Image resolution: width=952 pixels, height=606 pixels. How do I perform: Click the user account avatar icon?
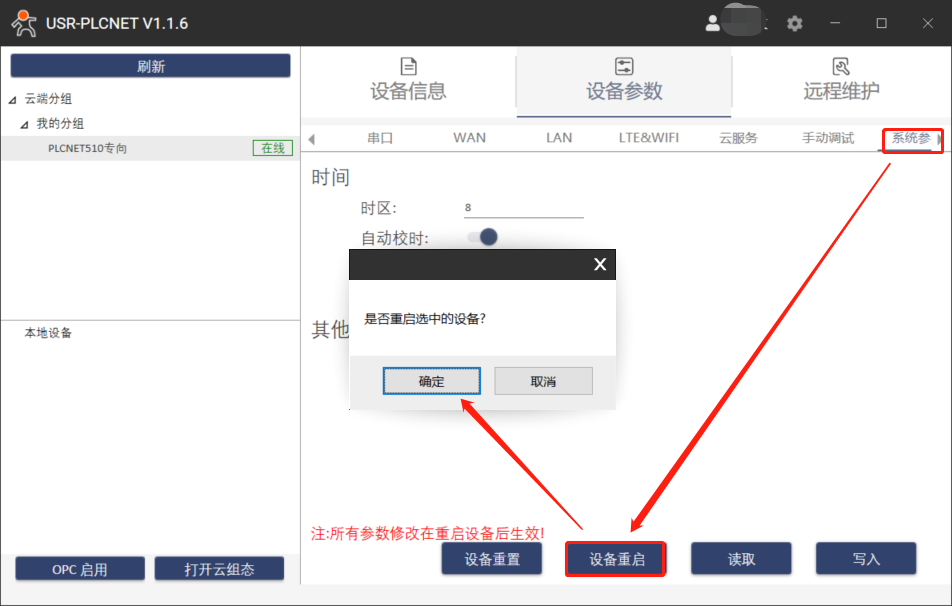[713, 23]
